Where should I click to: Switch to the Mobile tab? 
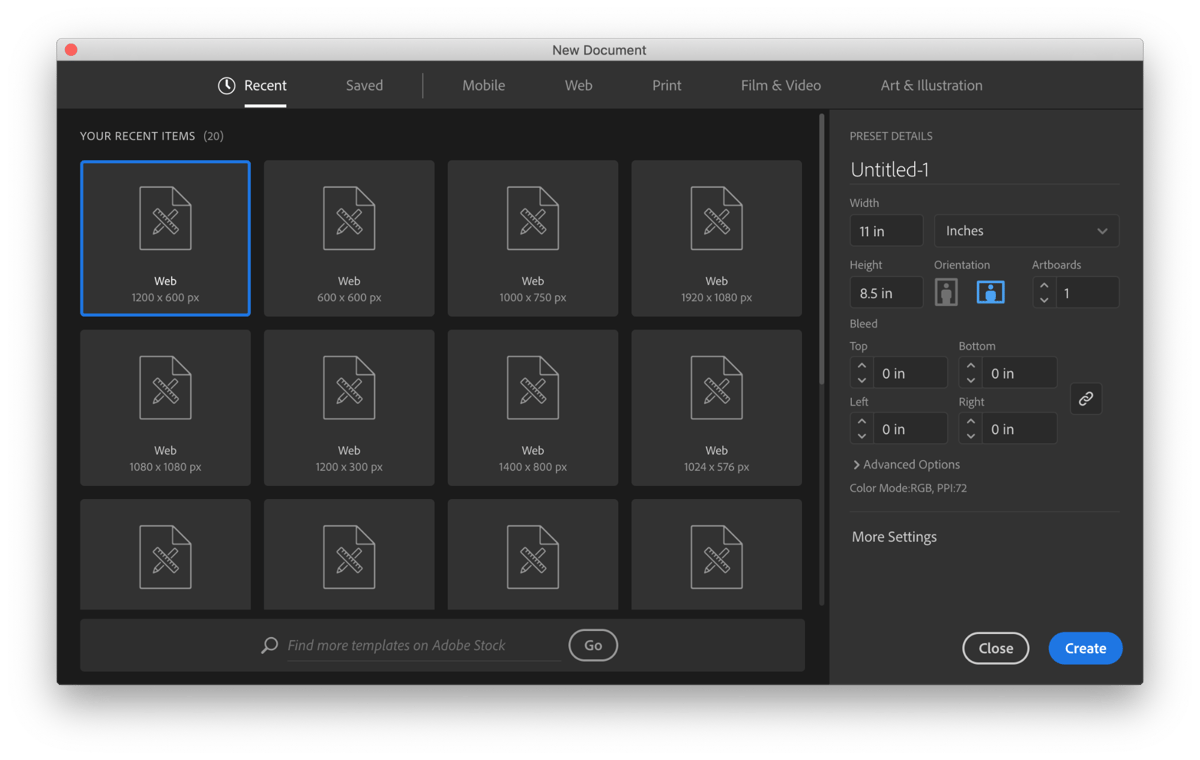[x=483, y=85]
